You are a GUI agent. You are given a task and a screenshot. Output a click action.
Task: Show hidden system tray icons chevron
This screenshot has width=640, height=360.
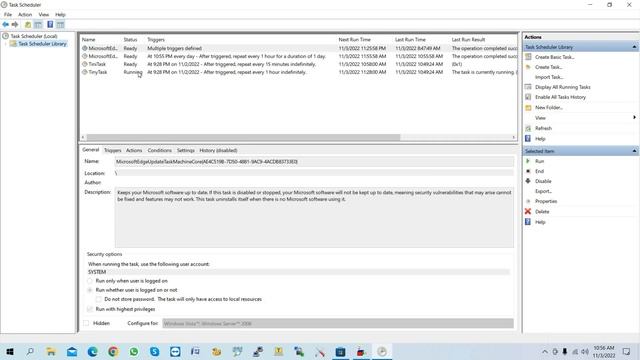point(545,351)
